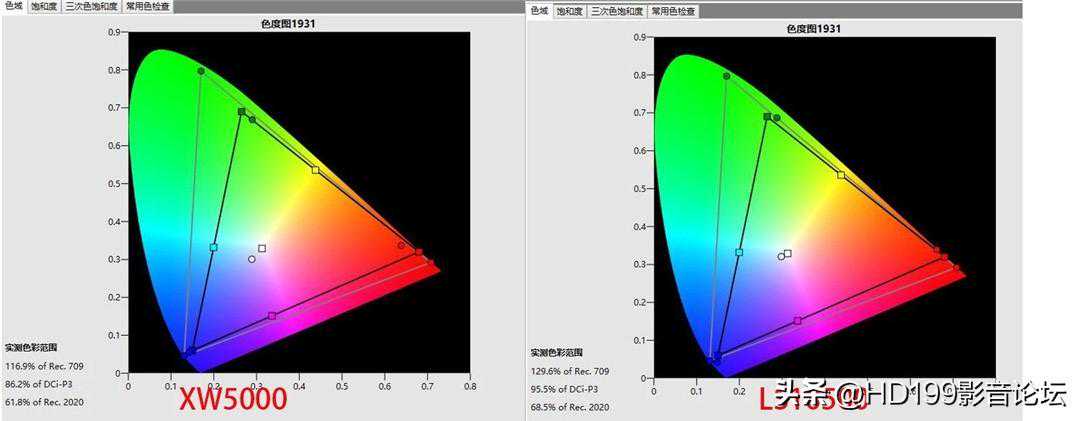
Task: Select the 色域 tab in right panel
Action: pyautogui.click(x=539, y=11)
